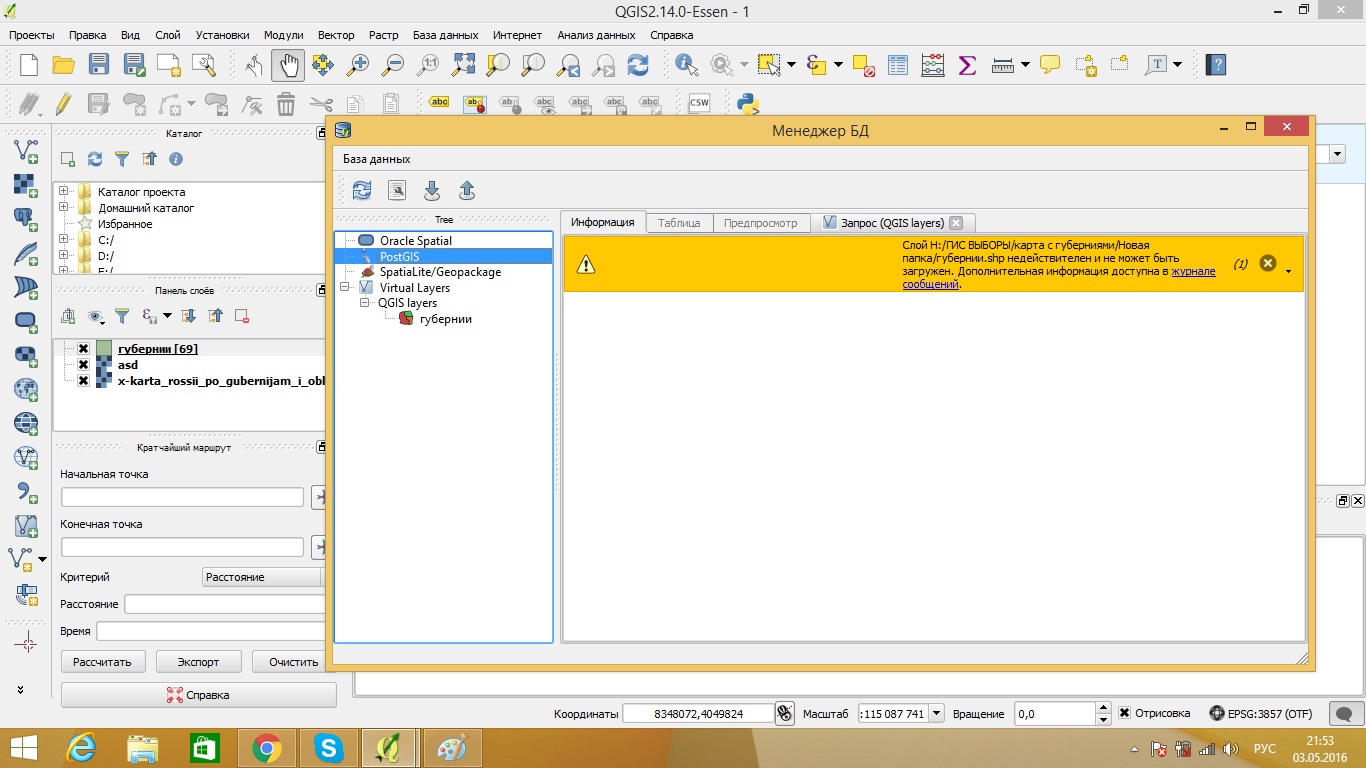Uncheck visibility of asd layer
This screenshot has height=768, width=1366.
click(x=83, y=365)
